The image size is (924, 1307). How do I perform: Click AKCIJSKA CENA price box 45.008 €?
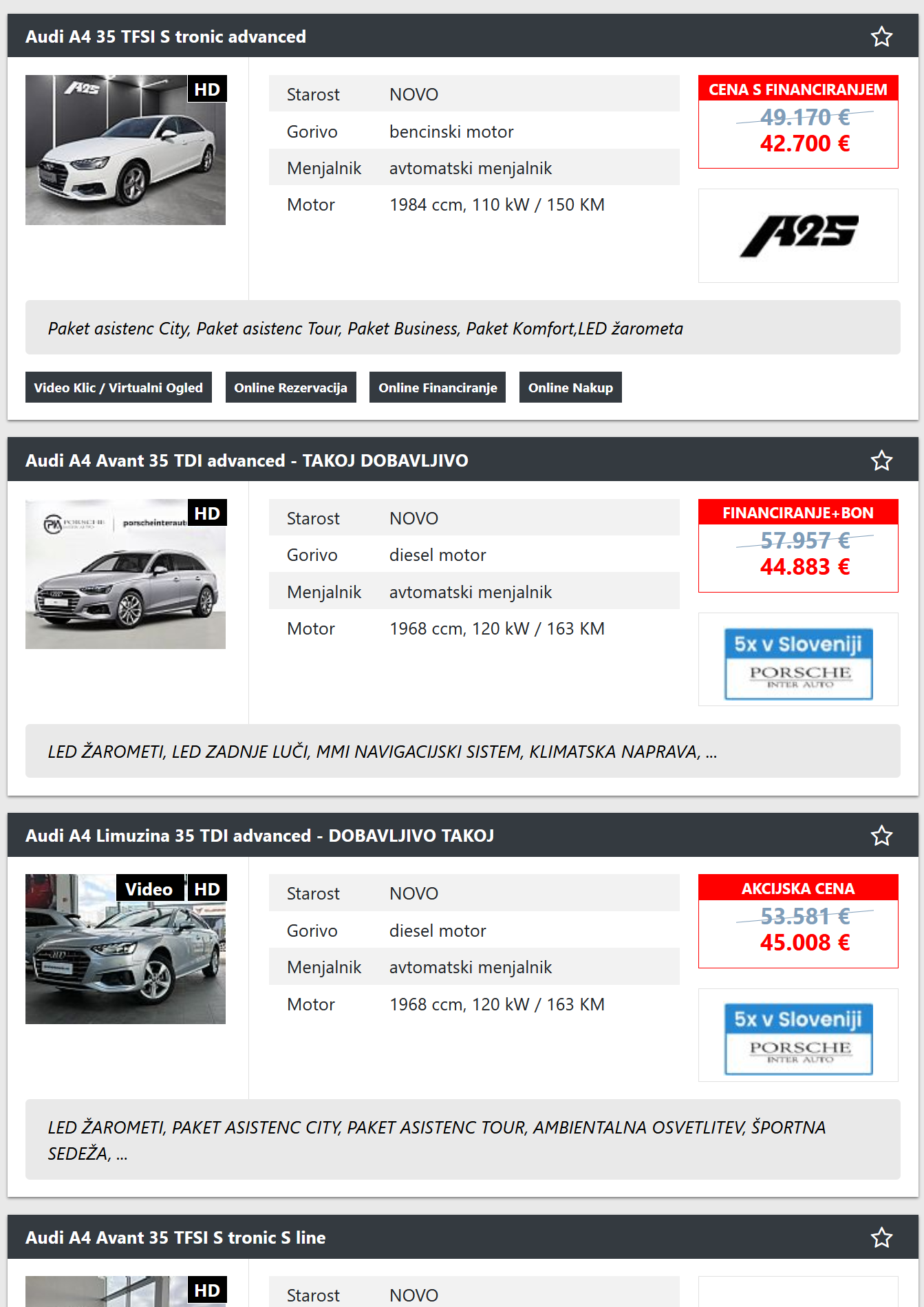click(798, 922)
